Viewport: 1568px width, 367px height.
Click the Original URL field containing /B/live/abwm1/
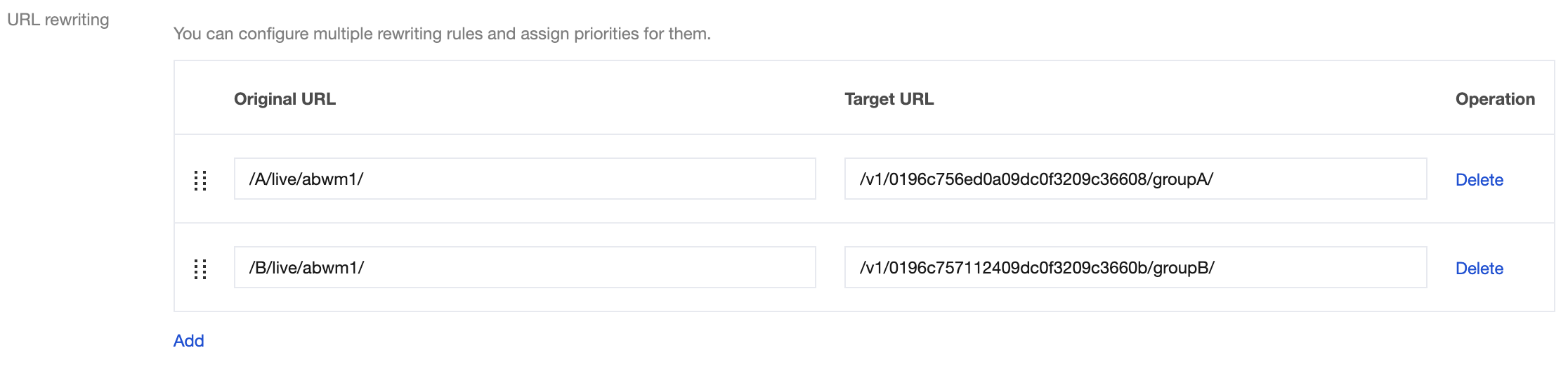(x=524, y=268)
